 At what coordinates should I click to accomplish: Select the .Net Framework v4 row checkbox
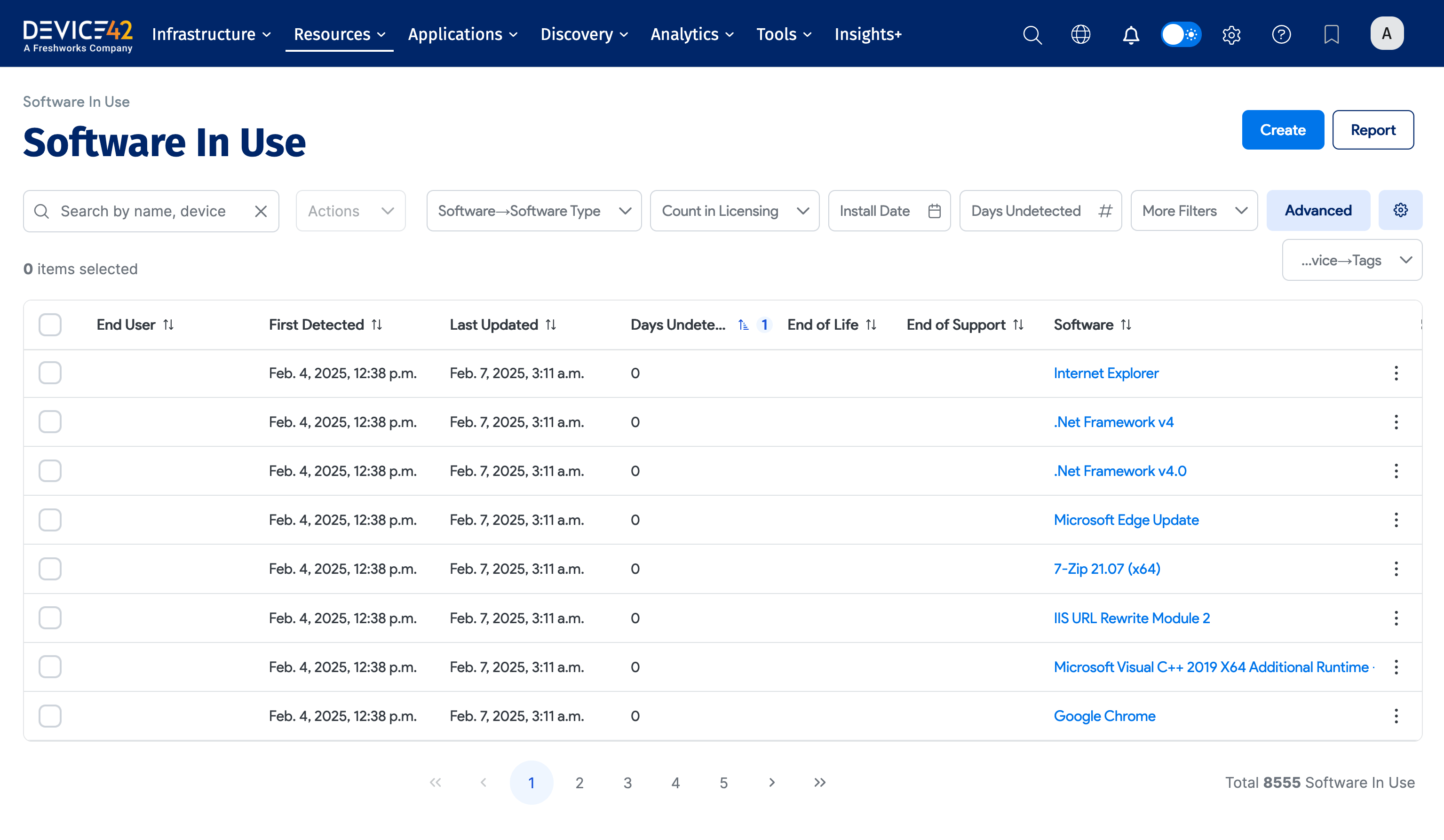click(x=50, y=422)
